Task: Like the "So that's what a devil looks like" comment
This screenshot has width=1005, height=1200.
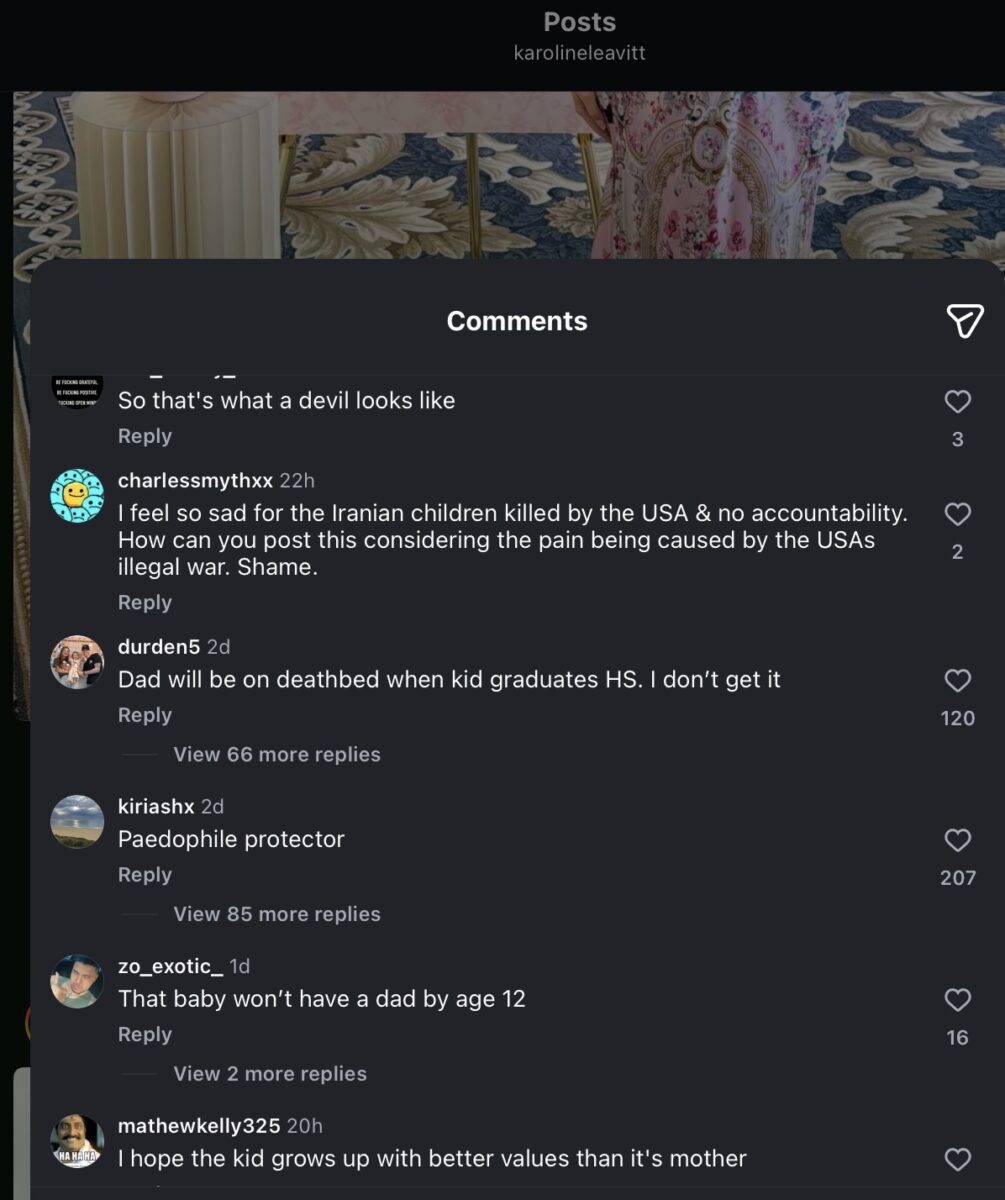Action: coord(957,402)
